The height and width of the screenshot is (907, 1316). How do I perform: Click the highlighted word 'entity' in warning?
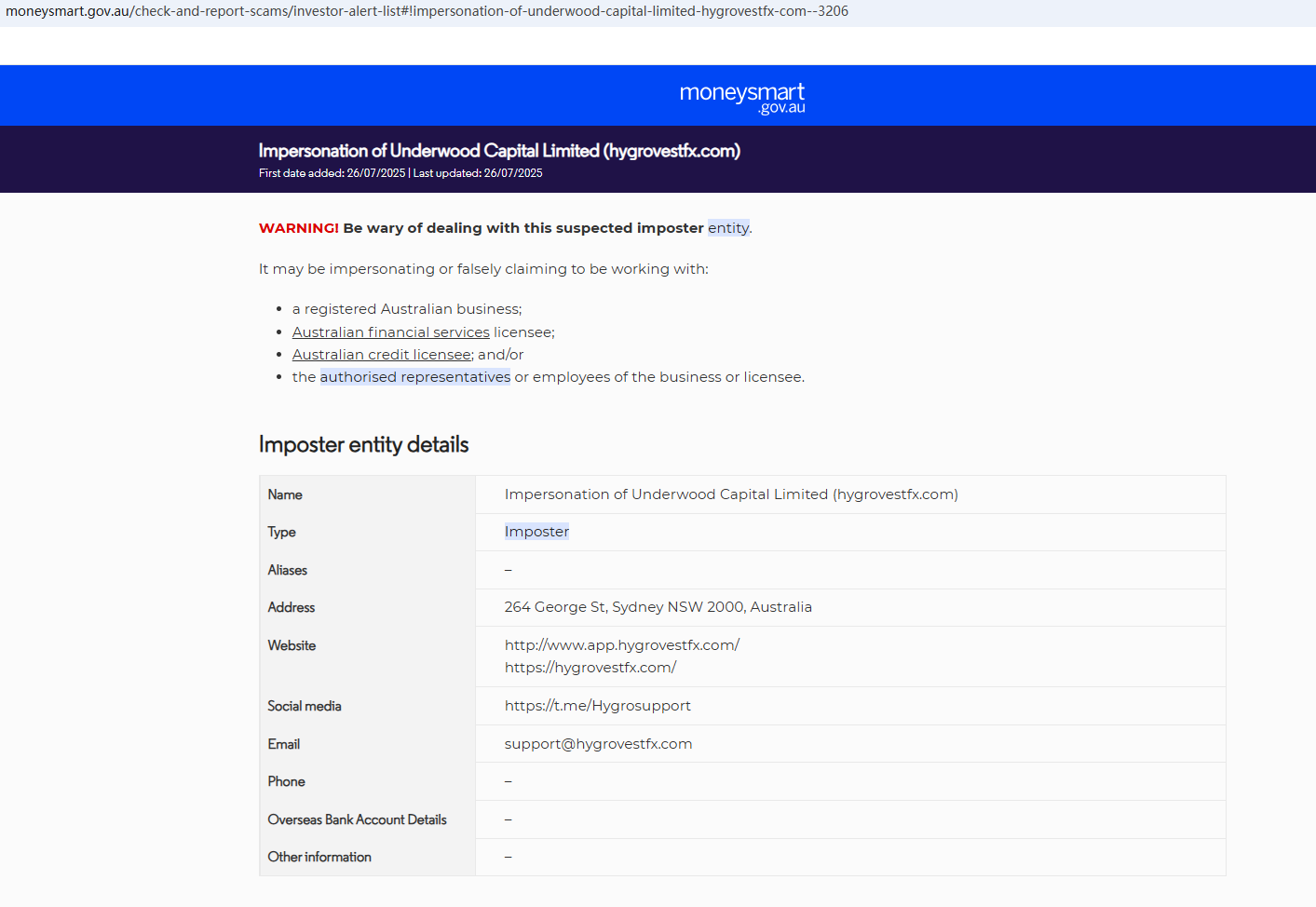point(728,228)
